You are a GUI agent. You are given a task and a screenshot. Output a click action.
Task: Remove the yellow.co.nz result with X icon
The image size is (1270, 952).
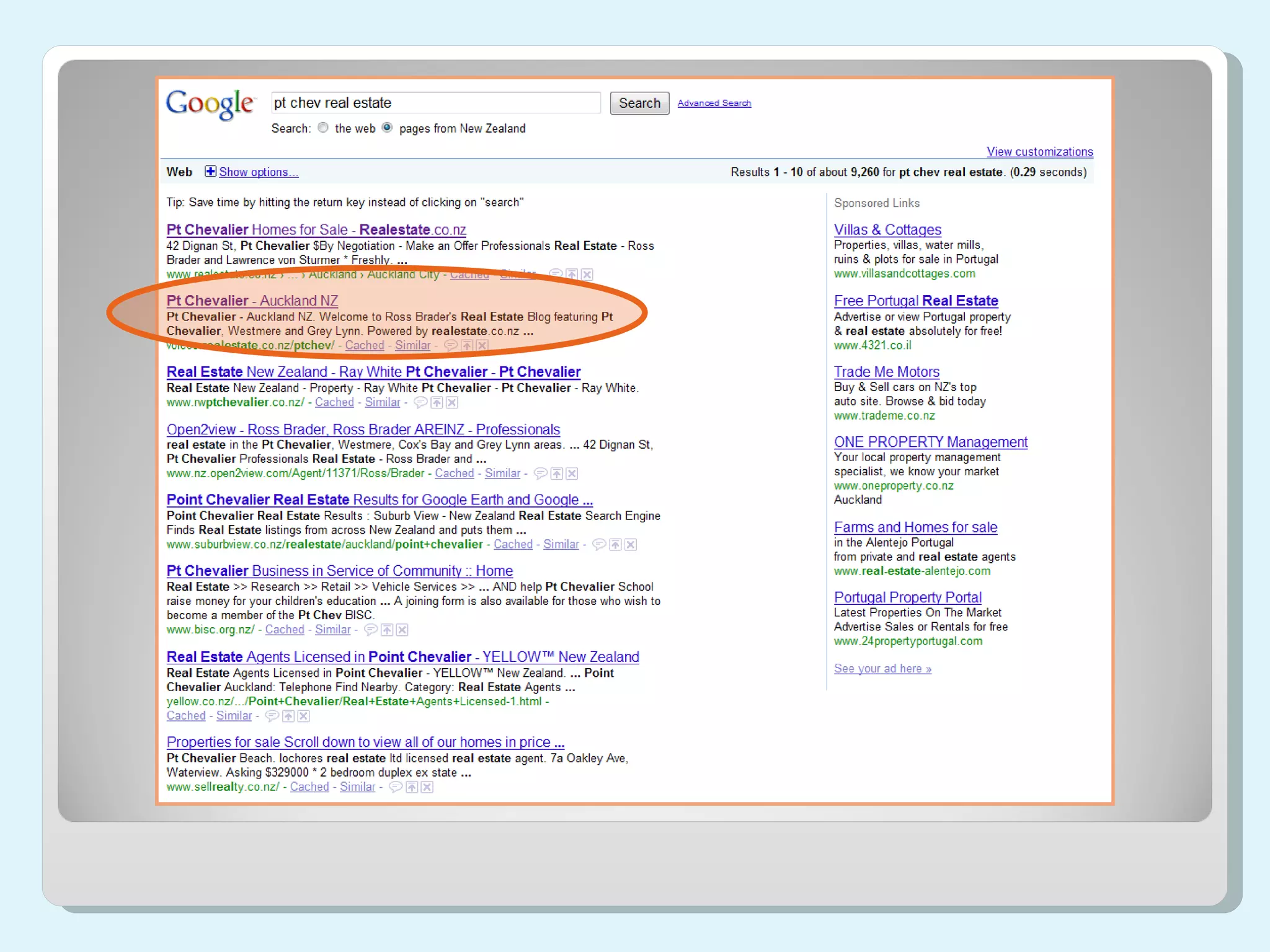303,716
